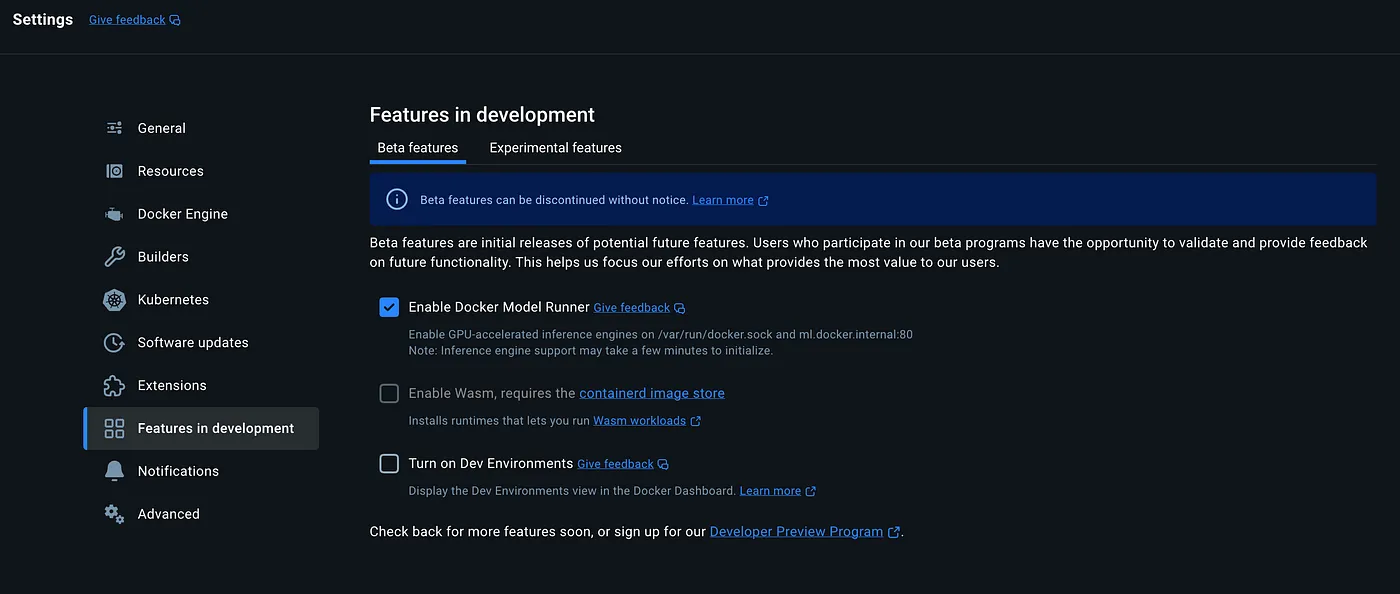
Task: Click the Builders wrench icon
Action: (114, 257)
